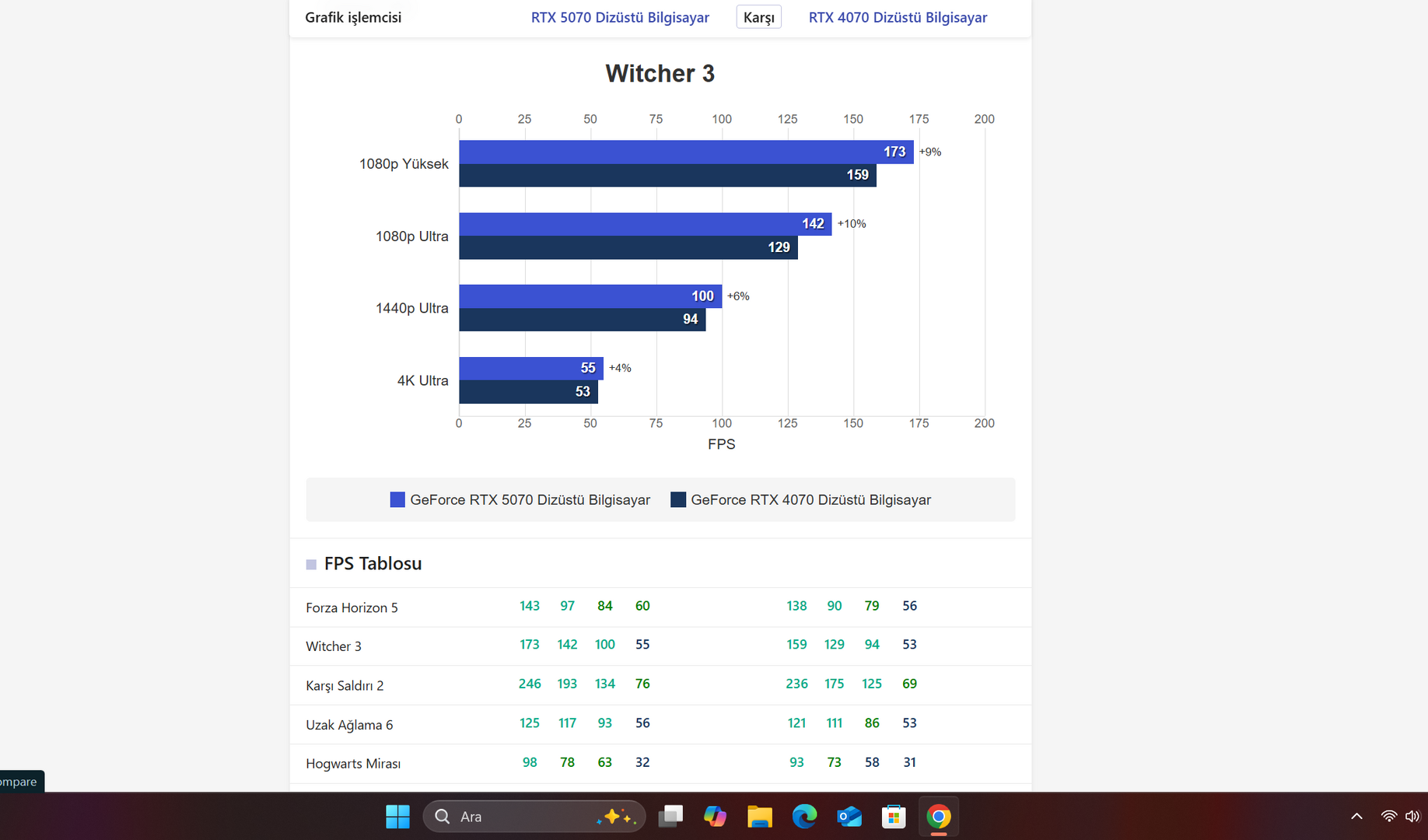Click the '+4%' difference label
1428x840 pixels.
click(x=620, y=368)
